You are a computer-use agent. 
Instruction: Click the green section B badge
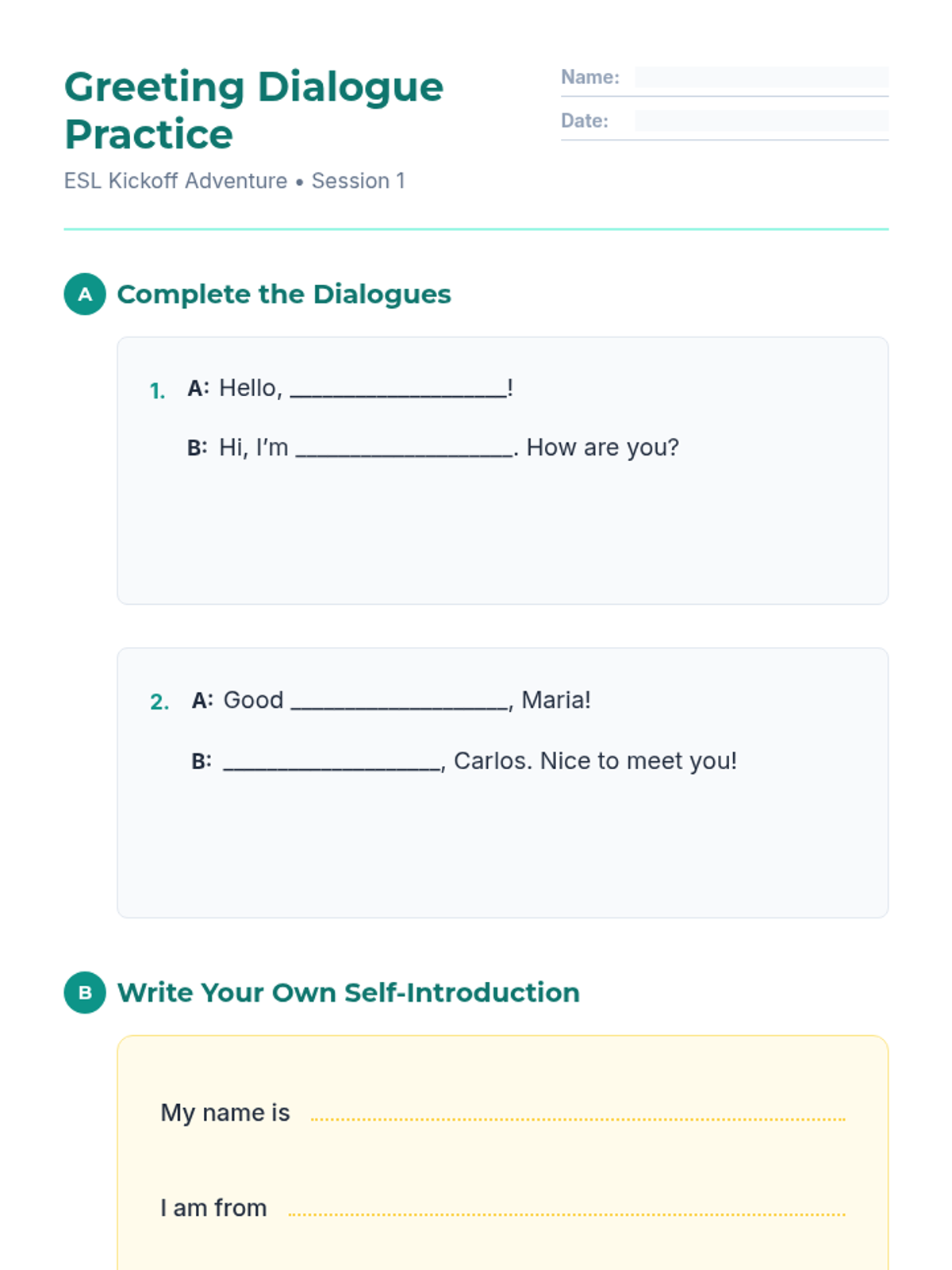pos(85,992)
